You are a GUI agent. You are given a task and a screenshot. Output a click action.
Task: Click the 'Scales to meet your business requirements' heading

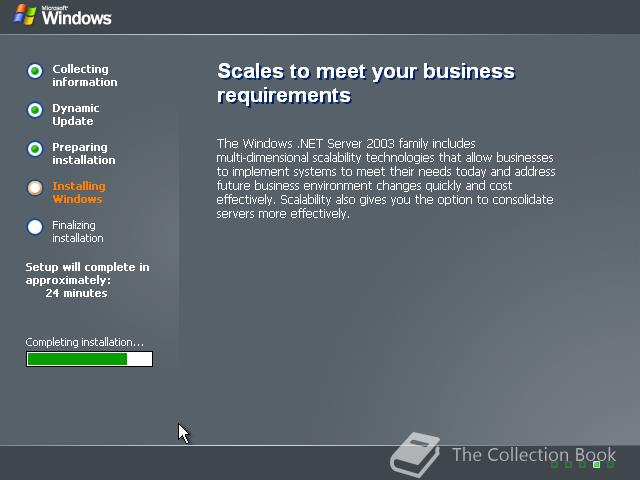[x=366, y=83]
